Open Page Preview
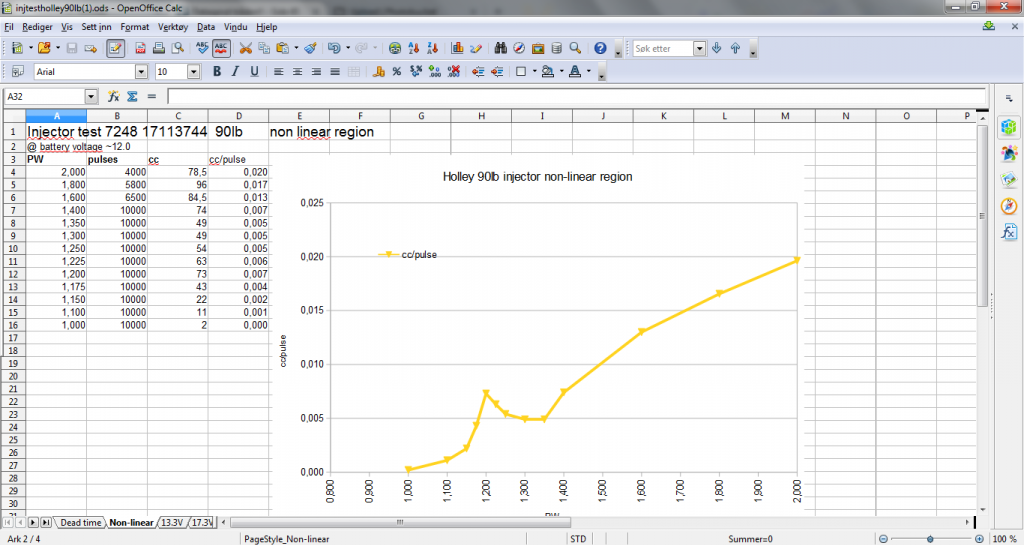This screenshot has height=545, width=1024. coord(178,48)
